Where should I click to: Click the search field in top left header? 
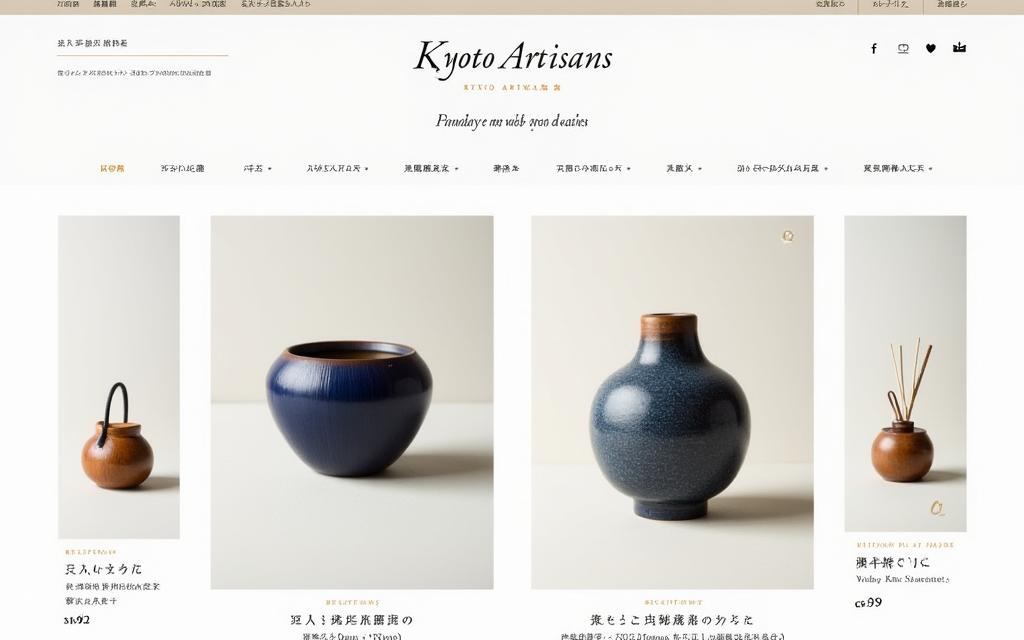click(x=142, y=44)
